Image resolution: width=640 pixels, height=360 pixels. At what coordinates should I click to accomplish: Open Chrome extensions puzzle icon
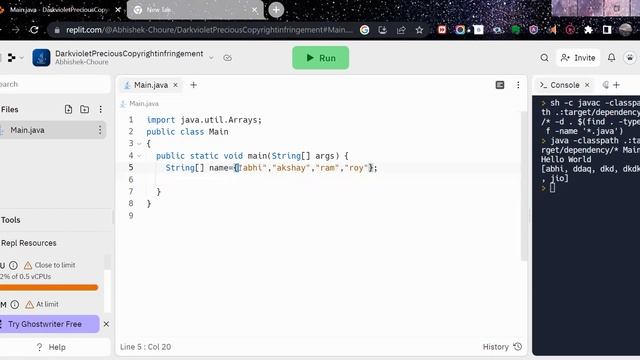pos(588,30)
